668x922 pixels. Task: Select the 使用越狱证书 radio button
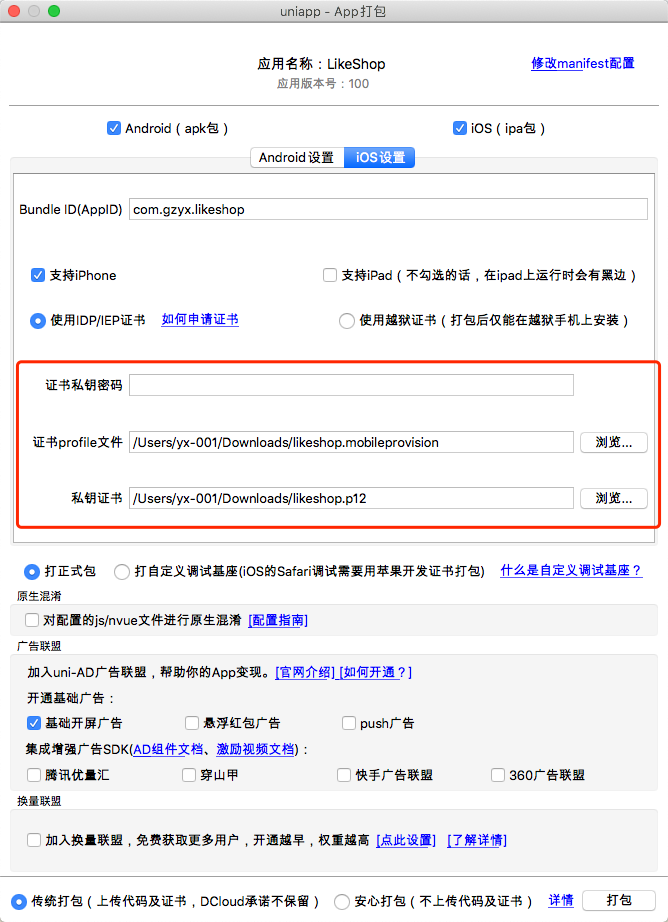click(347, 320)
